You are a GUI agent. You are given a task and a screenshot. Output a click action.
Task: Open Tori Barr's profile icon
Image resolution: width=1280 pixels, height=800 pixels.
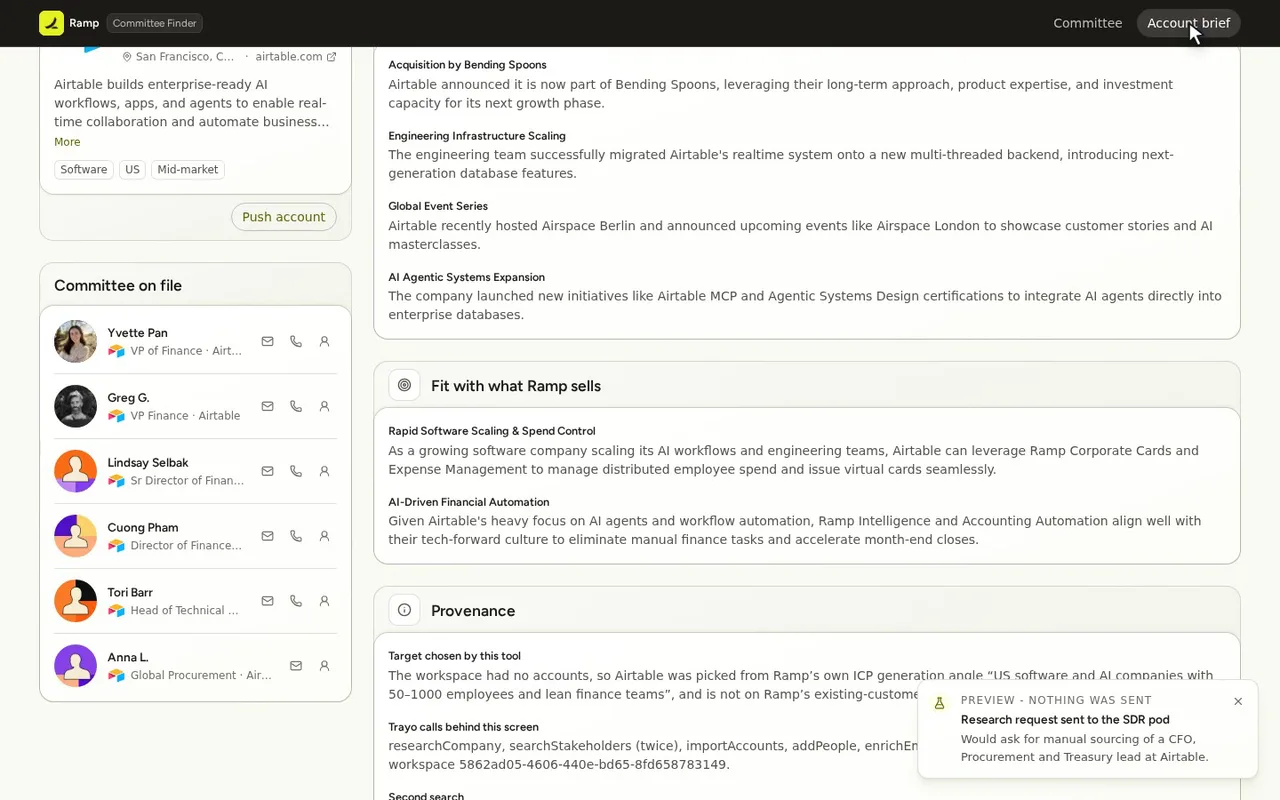[324, 601]
